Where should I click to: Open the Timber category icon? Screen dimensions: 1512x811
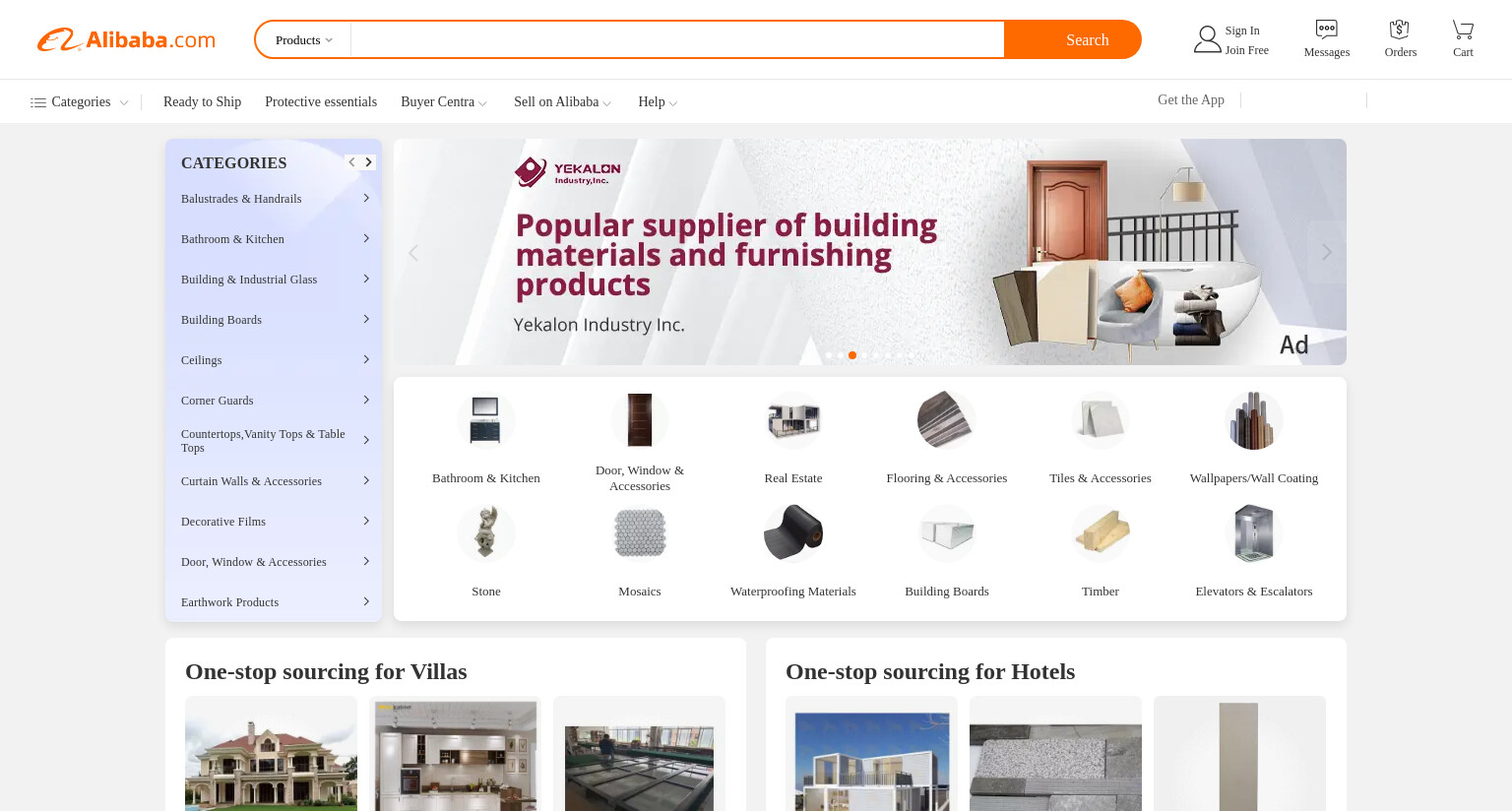tap(1100, 533)
